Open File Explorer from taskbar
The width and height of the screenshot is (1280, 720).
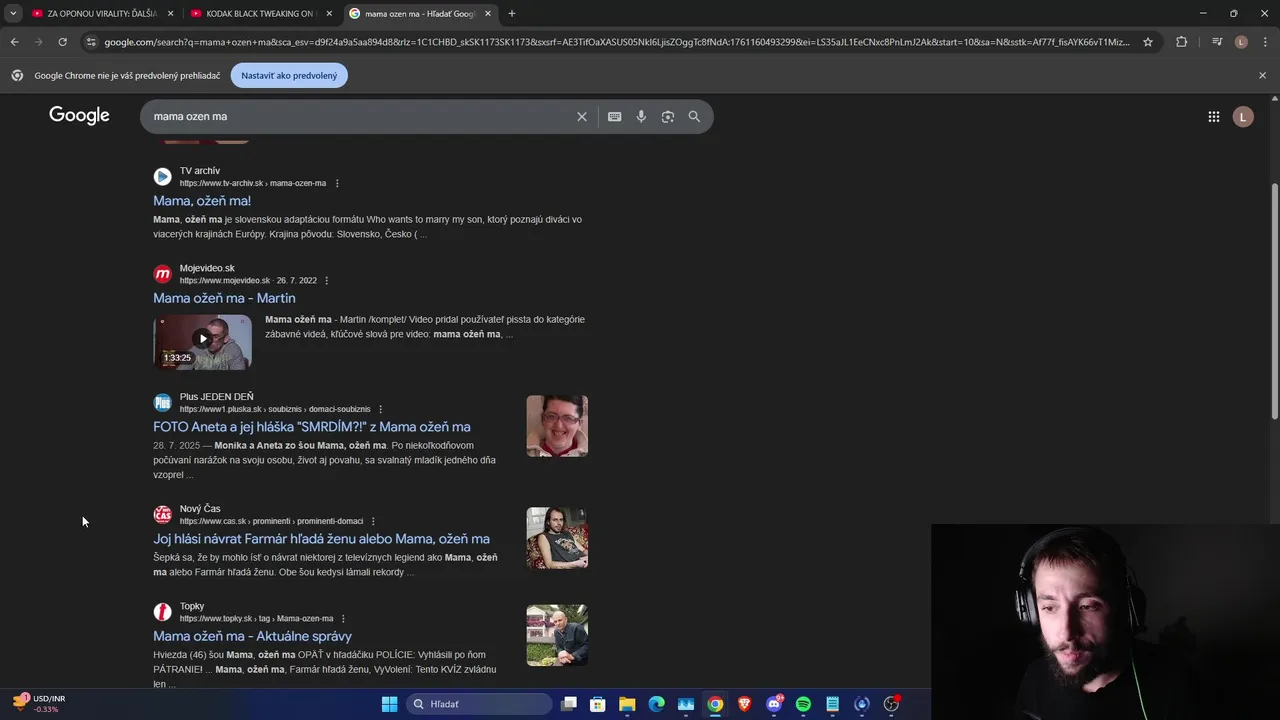[x=627, y=704]
